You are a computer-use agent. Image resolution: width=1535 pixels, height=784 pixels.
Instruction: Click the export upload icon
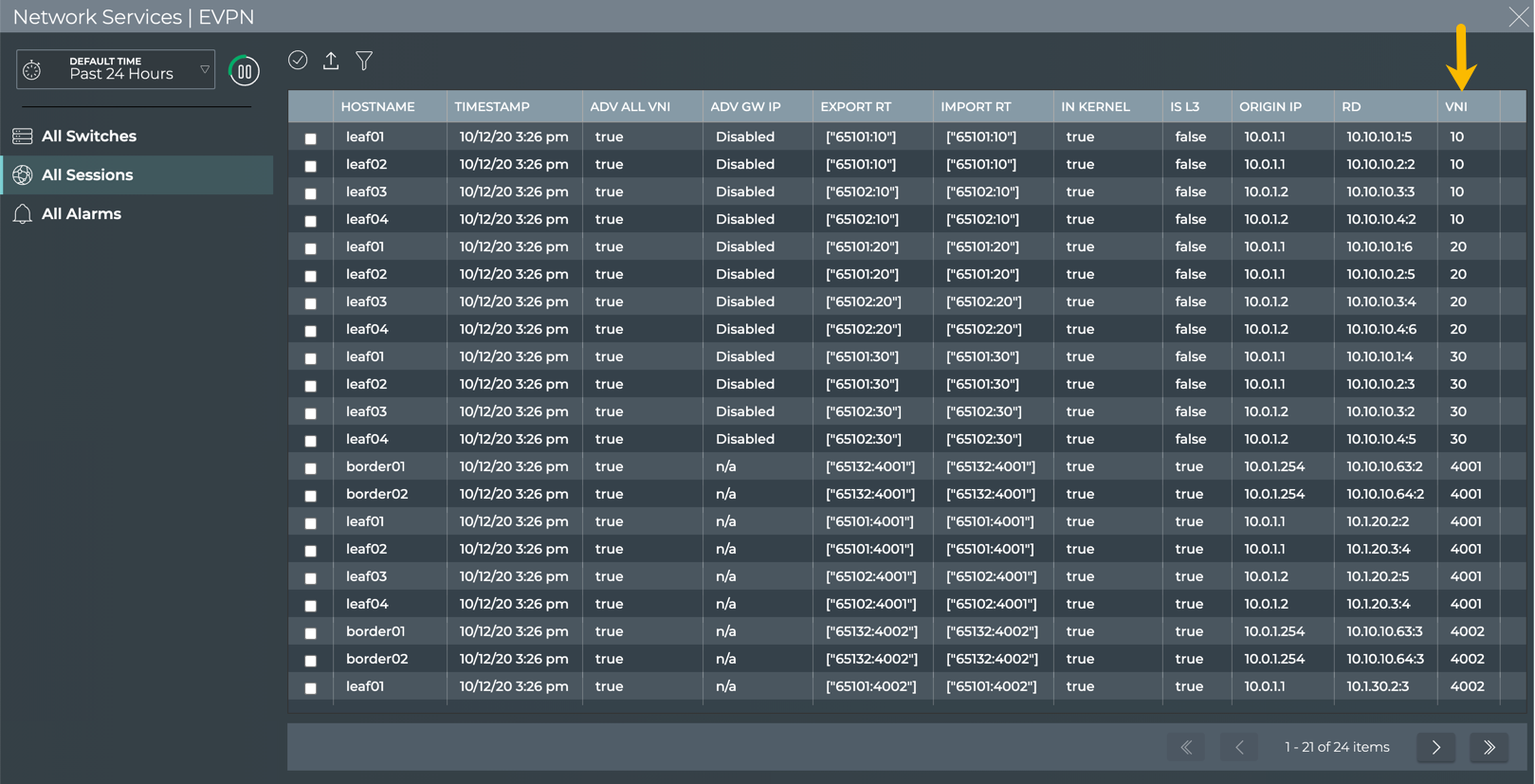(331, 61)
